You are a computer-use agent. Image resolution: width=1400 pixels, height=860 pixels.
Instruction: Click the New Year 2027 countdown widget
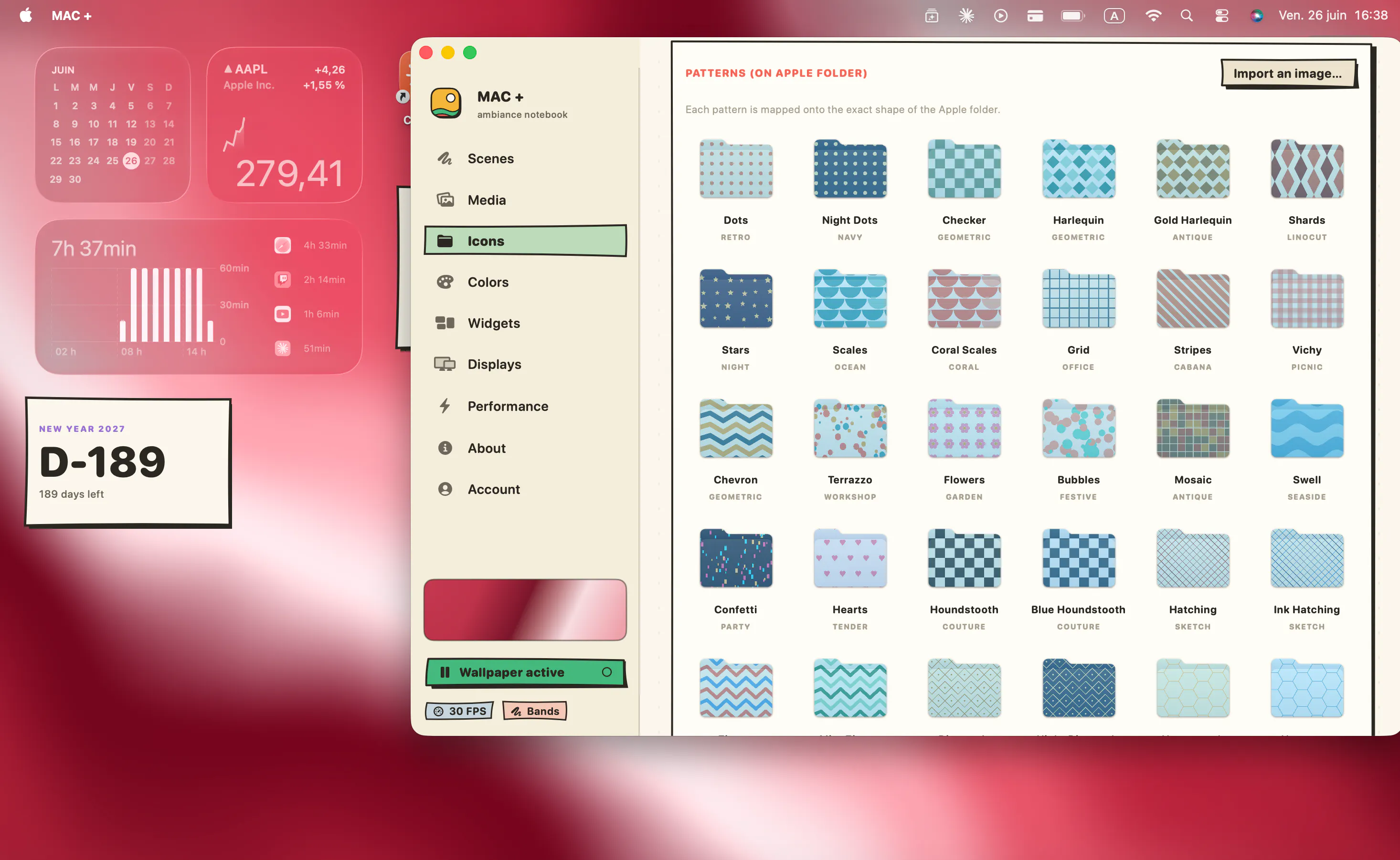pos(128,462)
